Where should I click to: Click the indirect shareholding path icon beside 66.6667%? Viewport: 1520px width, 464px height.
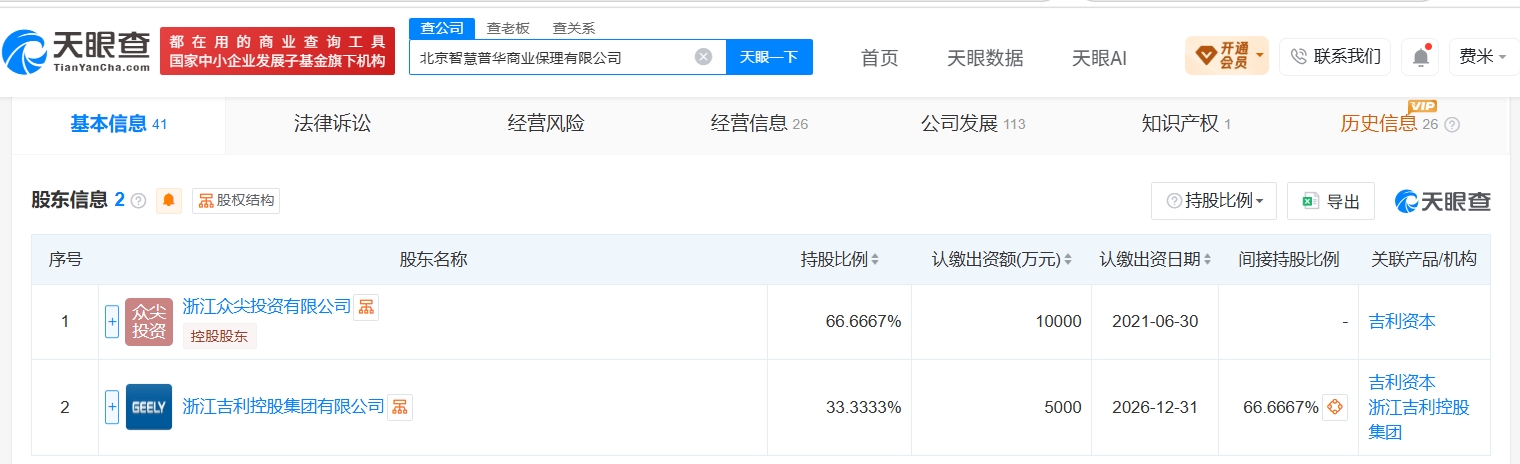coord(1334,407)
